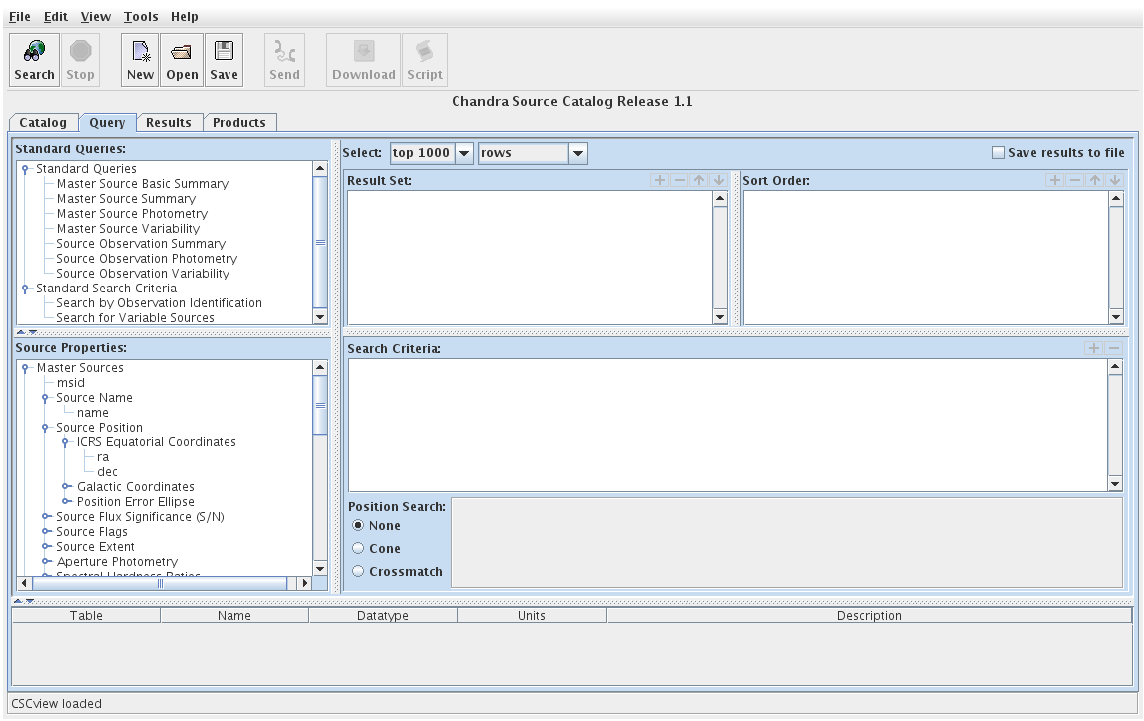Viewport: 1144px width, 721px height.
Task: Click the plus icon in Search Criteria header
Action: (1094, 348)
